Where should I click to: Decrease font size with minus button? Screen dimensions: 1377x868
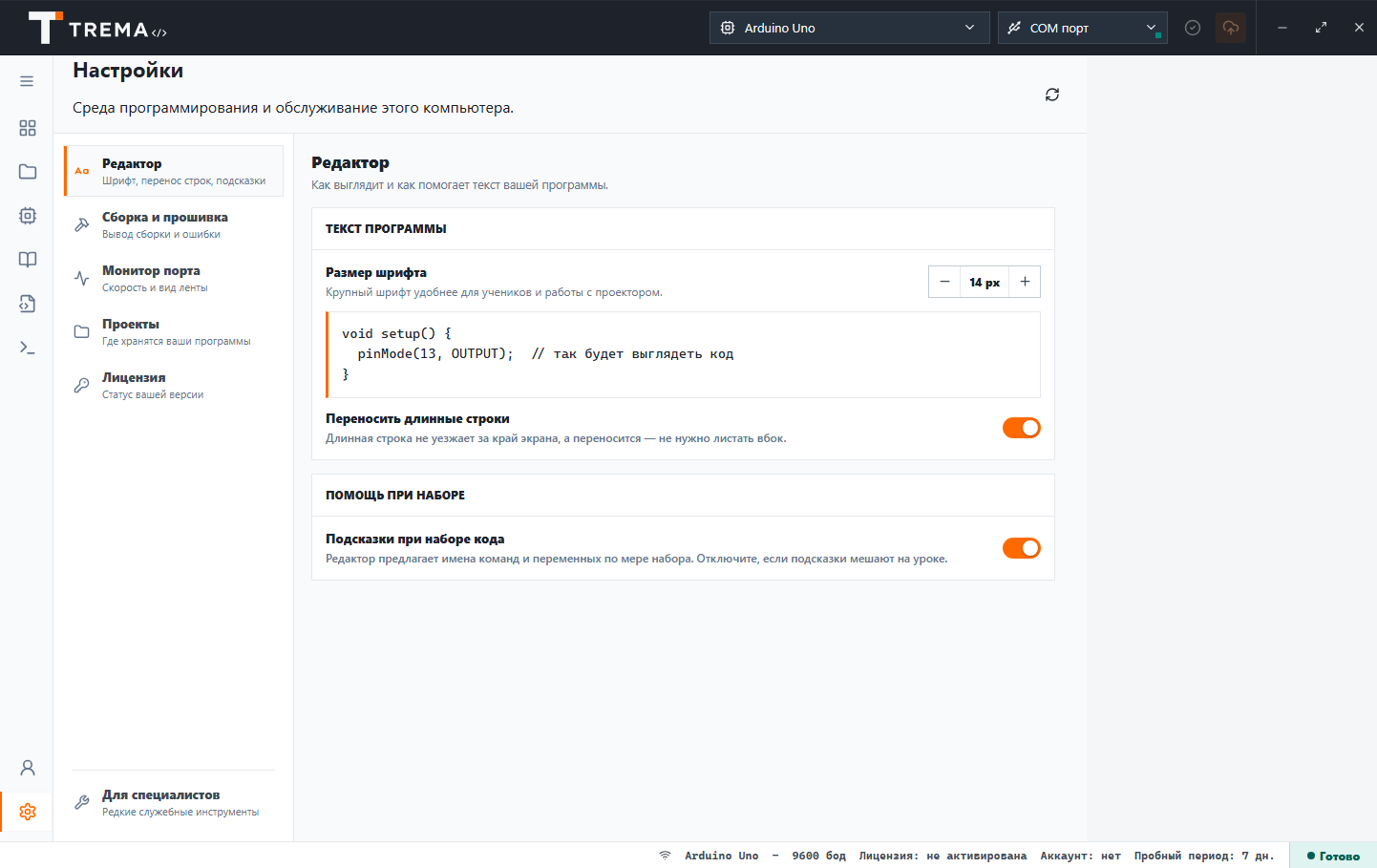(x=944, y=282)
